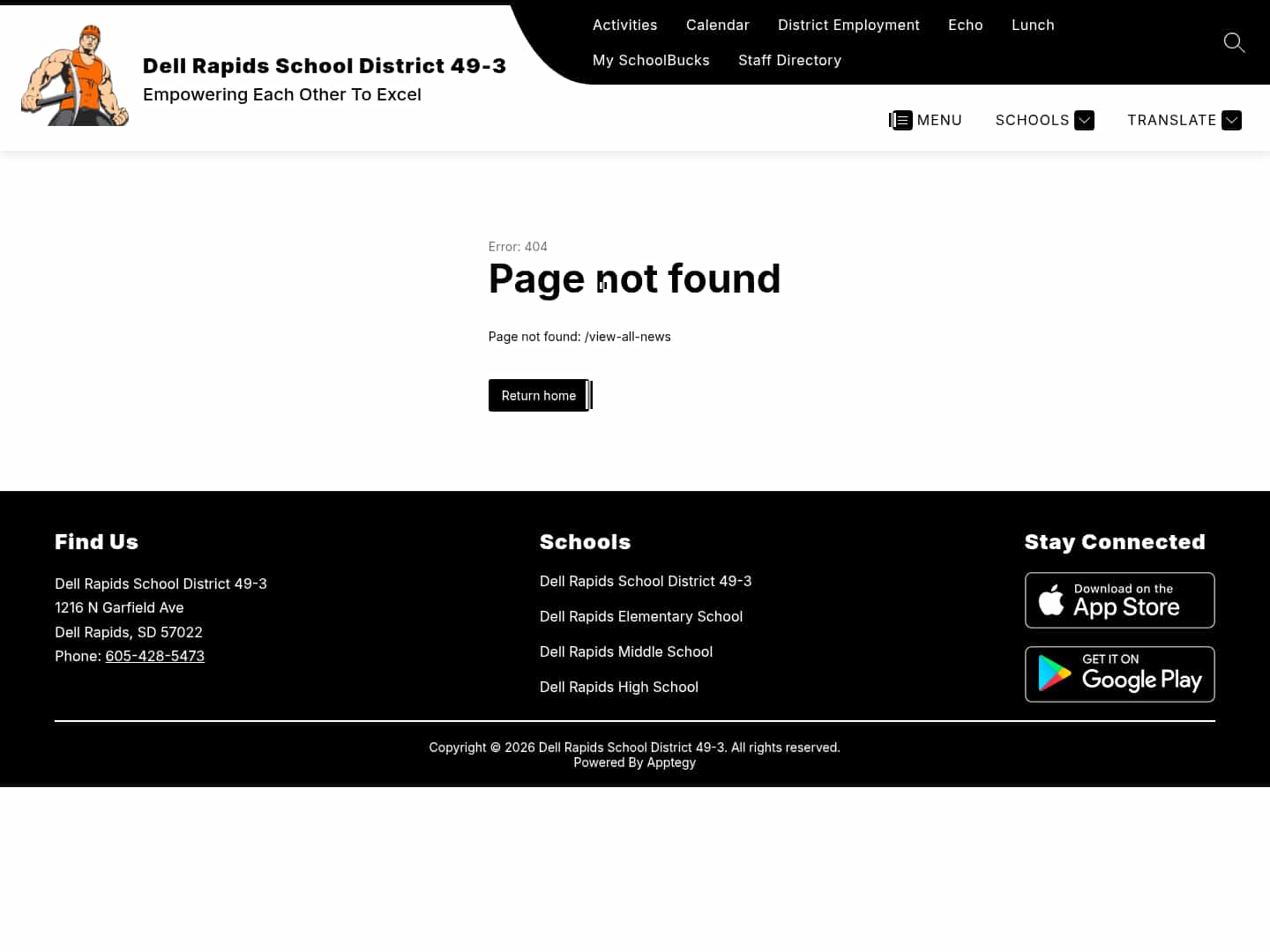Open the Staff Directory link
The image size is (1270, 952).
point(789,60)
